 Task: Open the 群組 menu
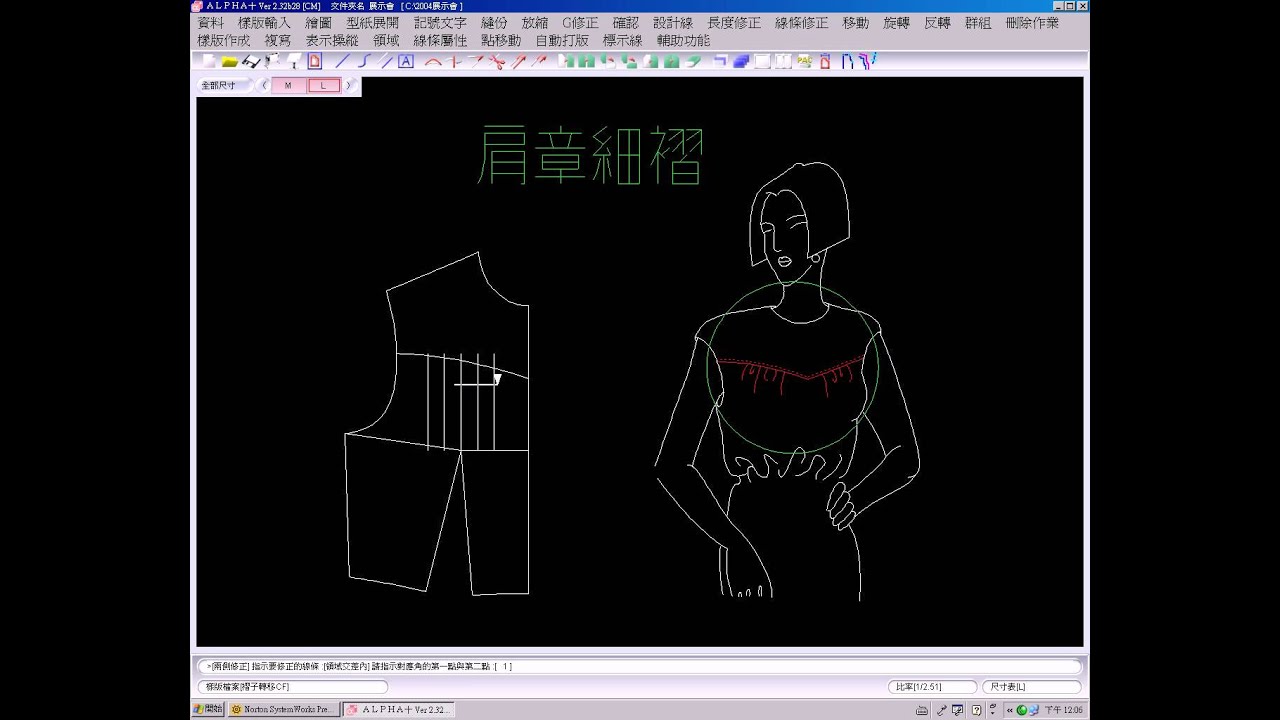978,22
